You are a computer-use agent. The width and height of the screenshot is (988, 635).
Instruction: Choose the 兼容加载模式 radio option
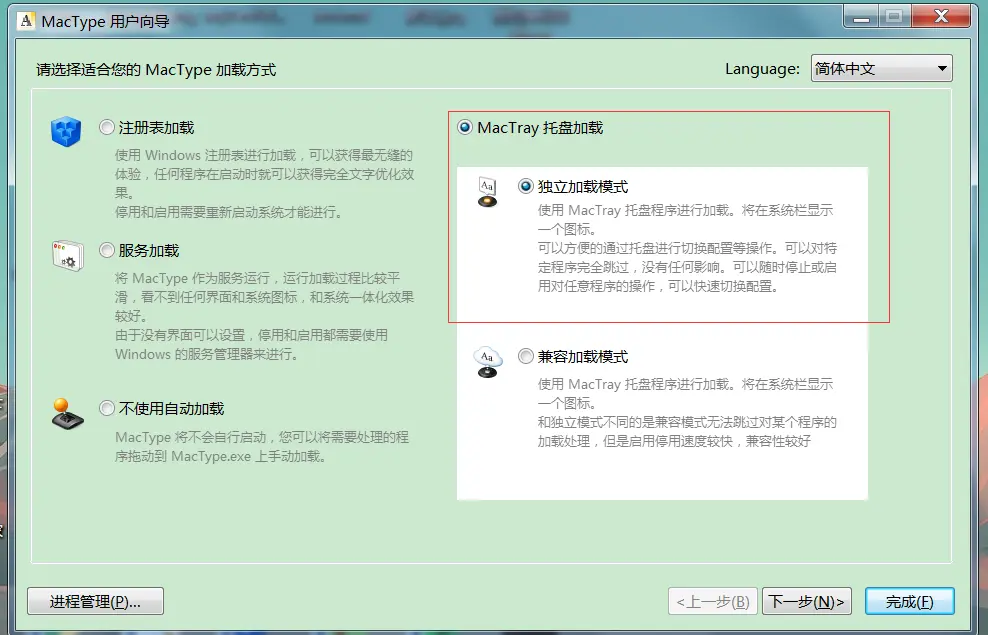click(526, 357)
